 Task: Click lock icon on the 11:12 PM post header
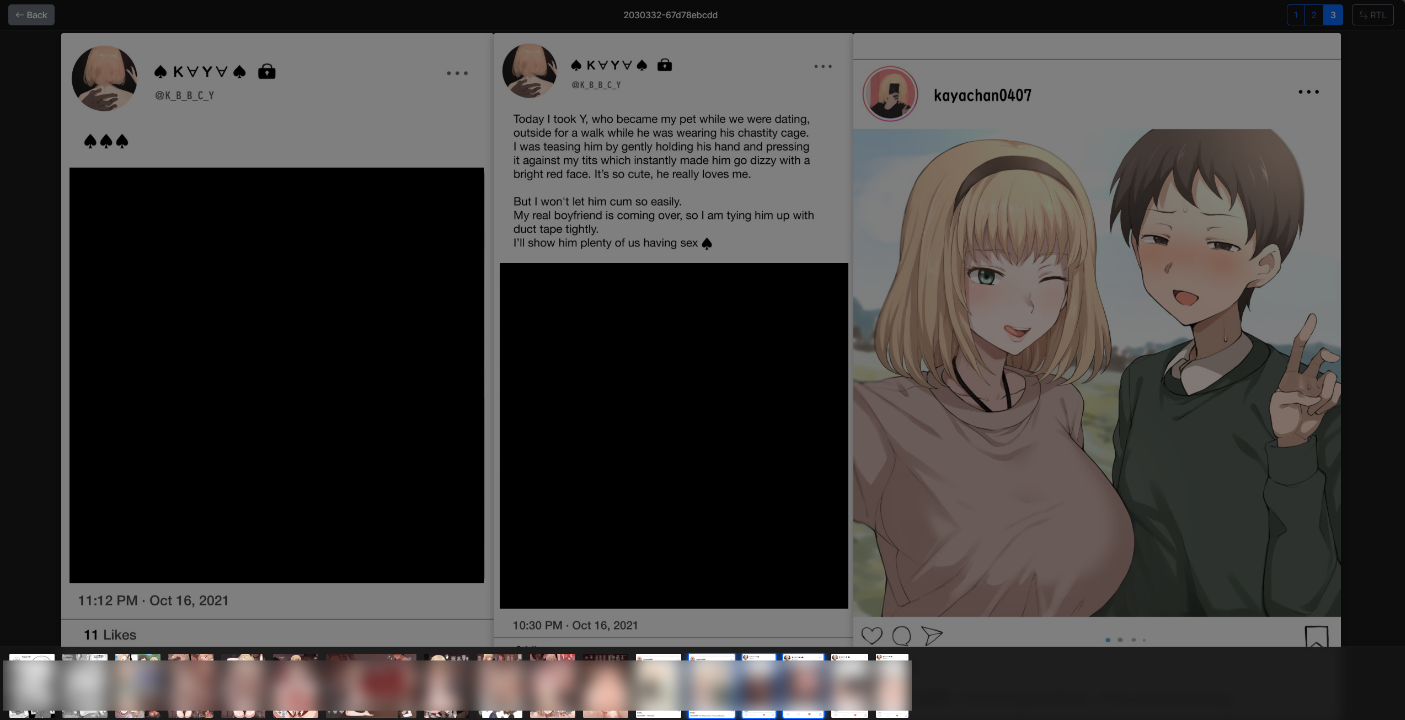[267, 71]
